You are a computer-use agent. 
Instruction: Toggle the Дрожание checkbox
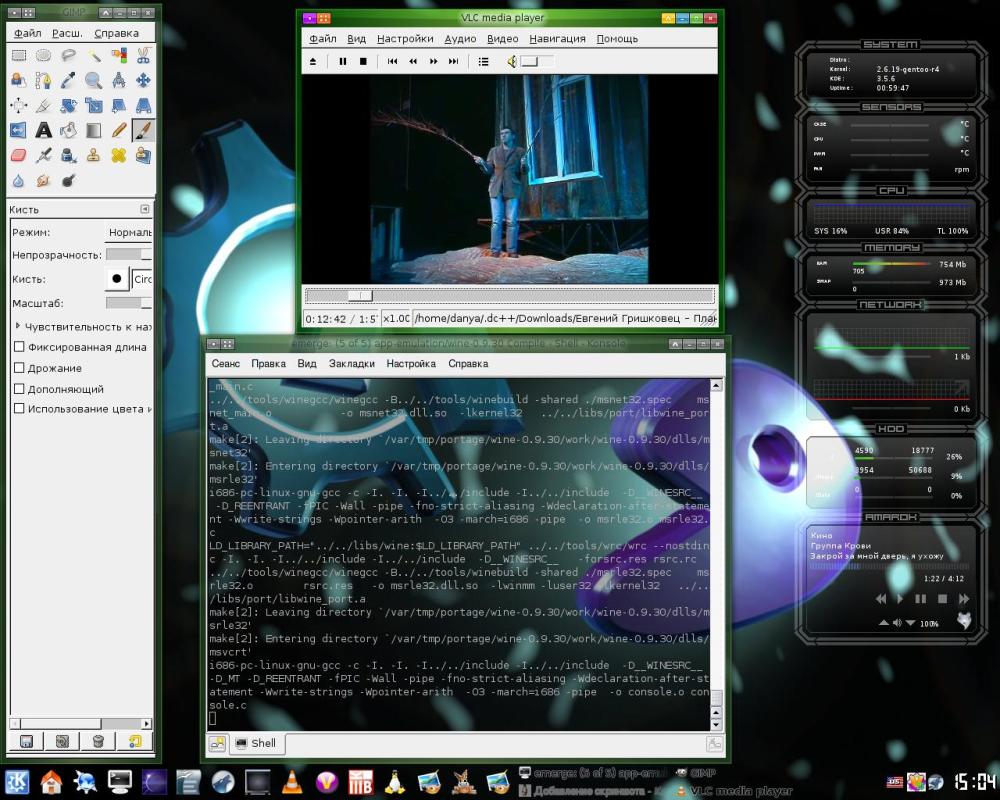19,368
